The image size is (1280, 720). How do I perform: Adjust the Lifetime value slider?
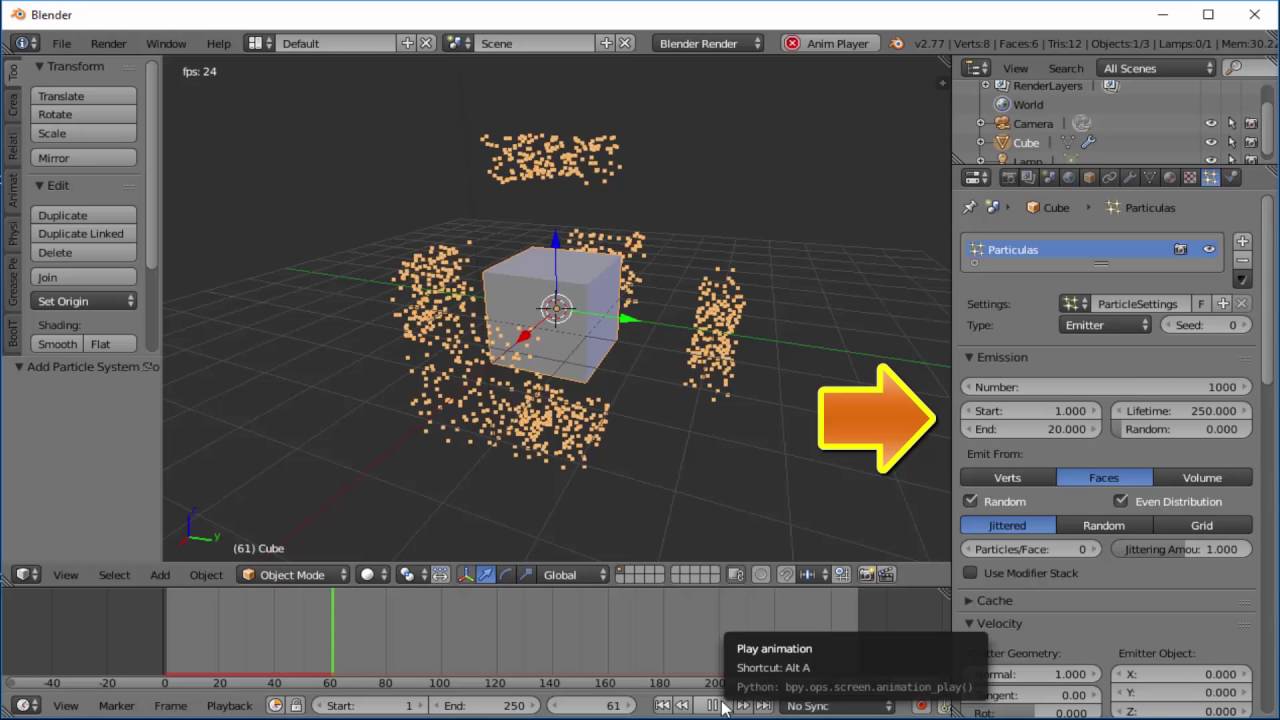[1181, 411]
